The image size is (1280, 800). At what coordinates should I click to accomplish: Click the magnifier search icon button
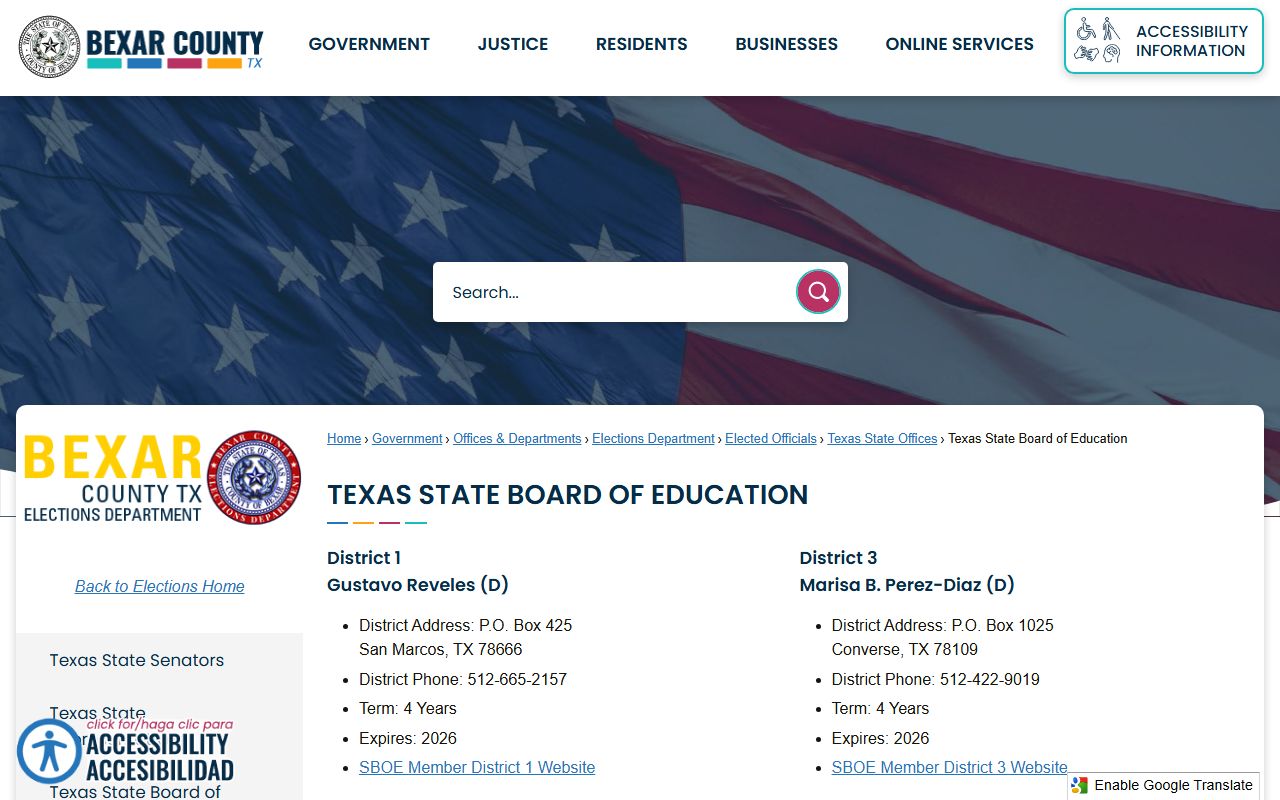click(818, 292)
